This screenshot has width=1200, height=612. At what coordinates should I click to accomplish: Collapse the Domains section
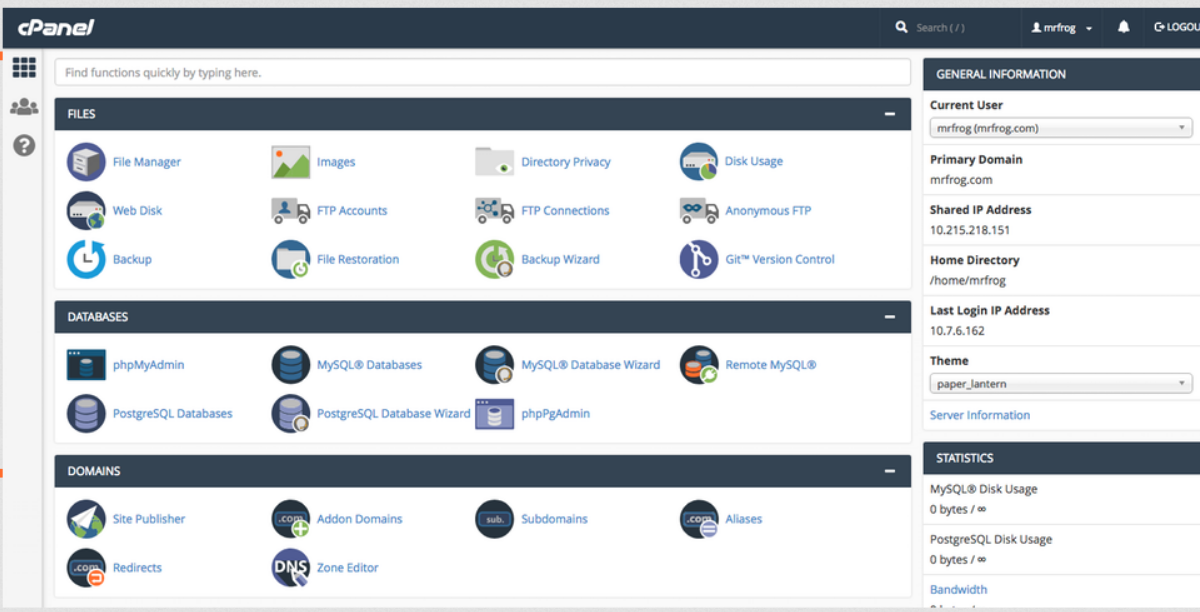pyautogui.click(x=890, y=471)
